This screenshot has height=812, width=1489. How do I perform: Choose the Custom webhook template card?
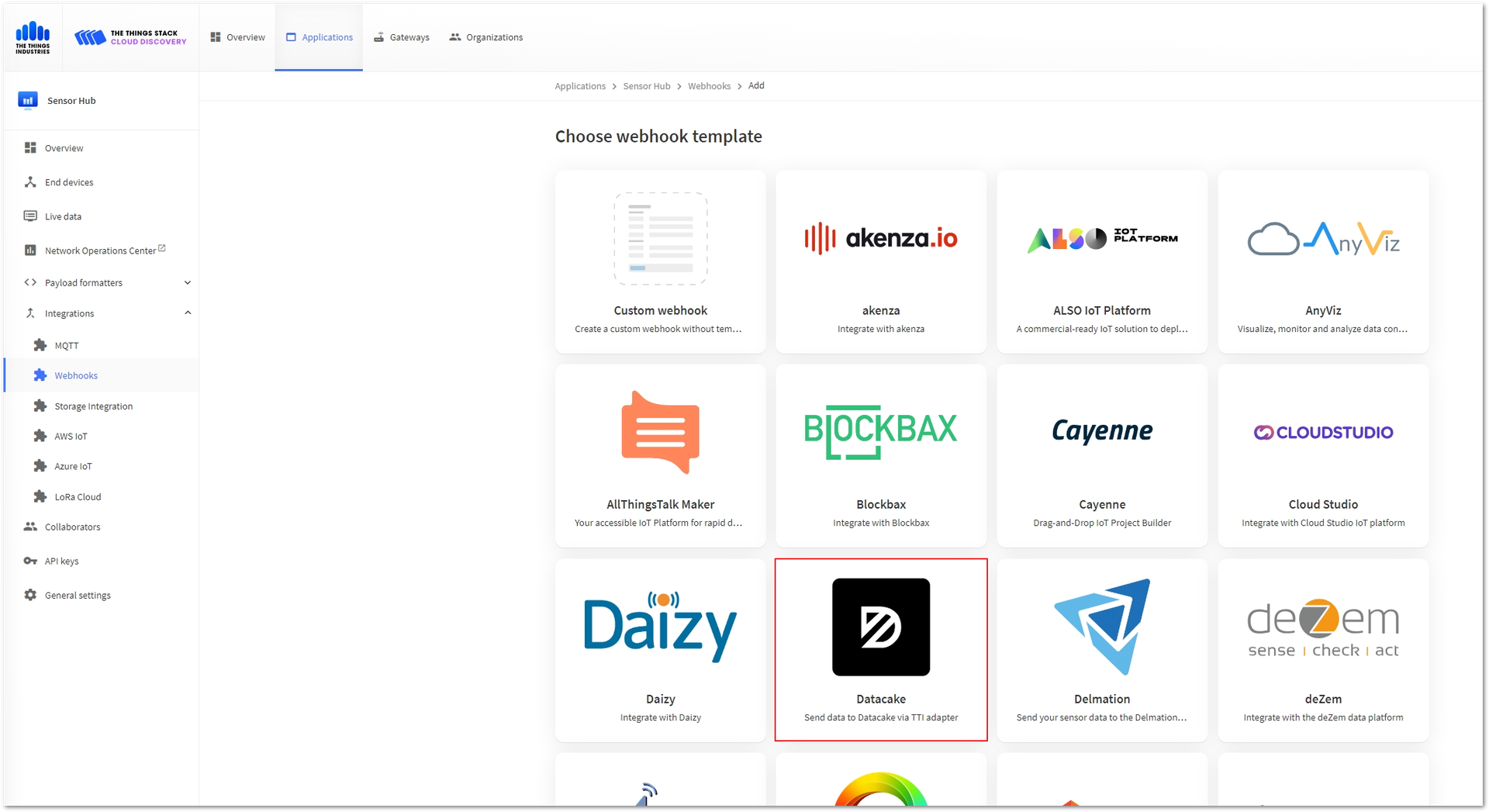[660, 262]
